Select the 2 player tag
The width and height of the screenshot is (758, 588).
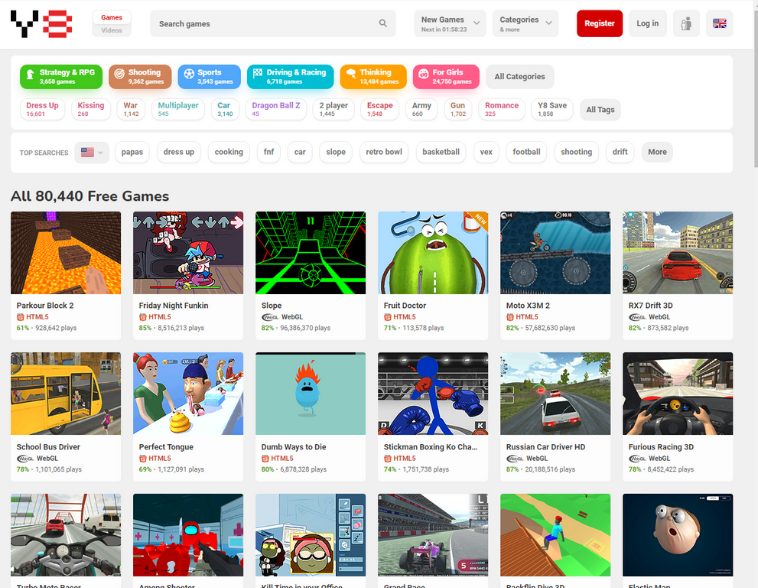[333, 109]
